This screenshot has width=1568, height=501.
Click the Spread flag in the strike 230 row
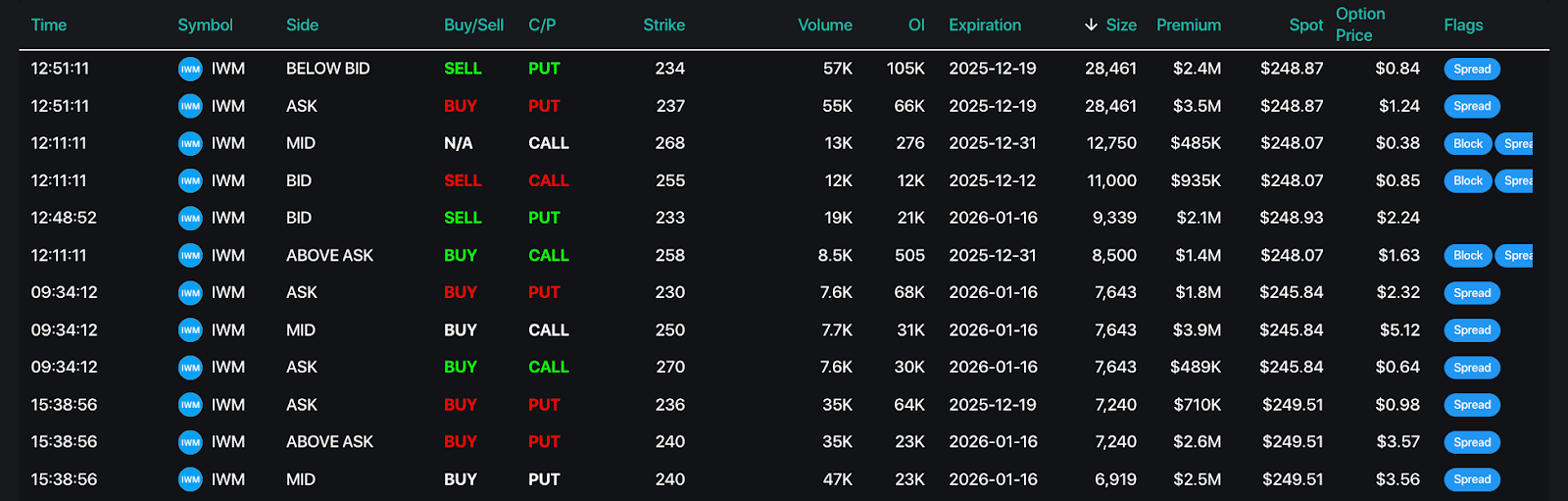[1472, 293]
